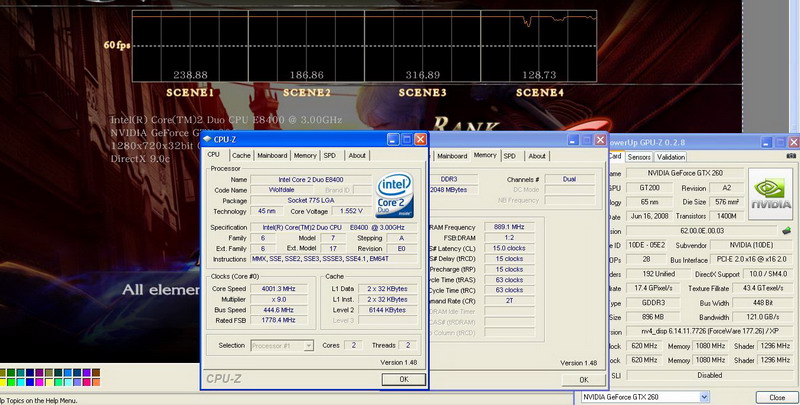Click the Core Voltage value 1.552 V
The height and width of the screenshot is (405, 800).
pos(351,211)
